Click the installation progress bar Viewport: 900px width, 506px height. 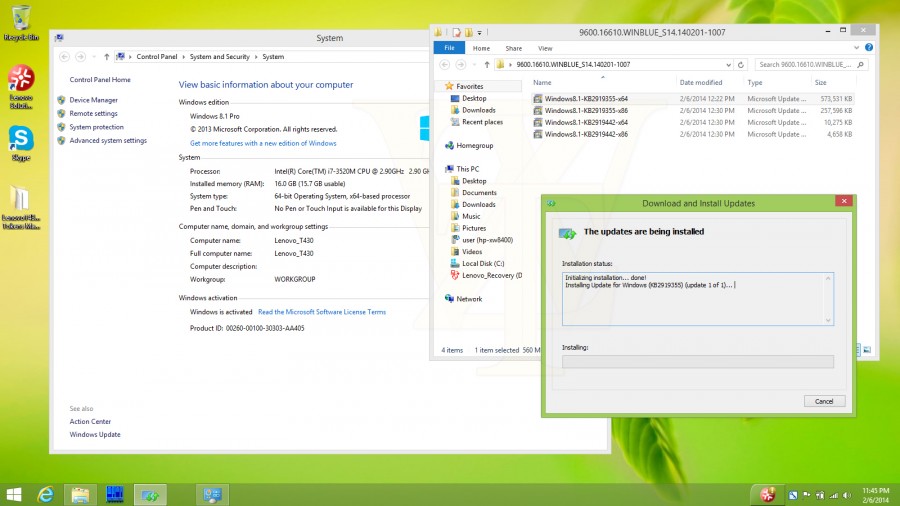click(x=697, y=361)
